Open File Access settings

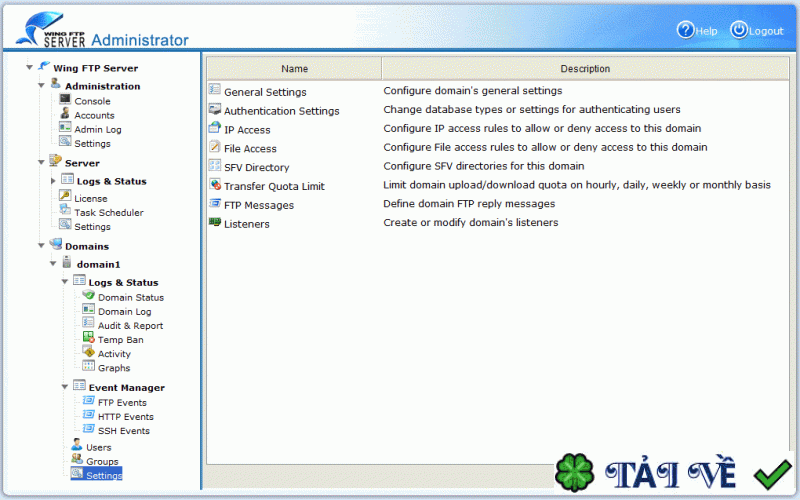click(250, 149)
